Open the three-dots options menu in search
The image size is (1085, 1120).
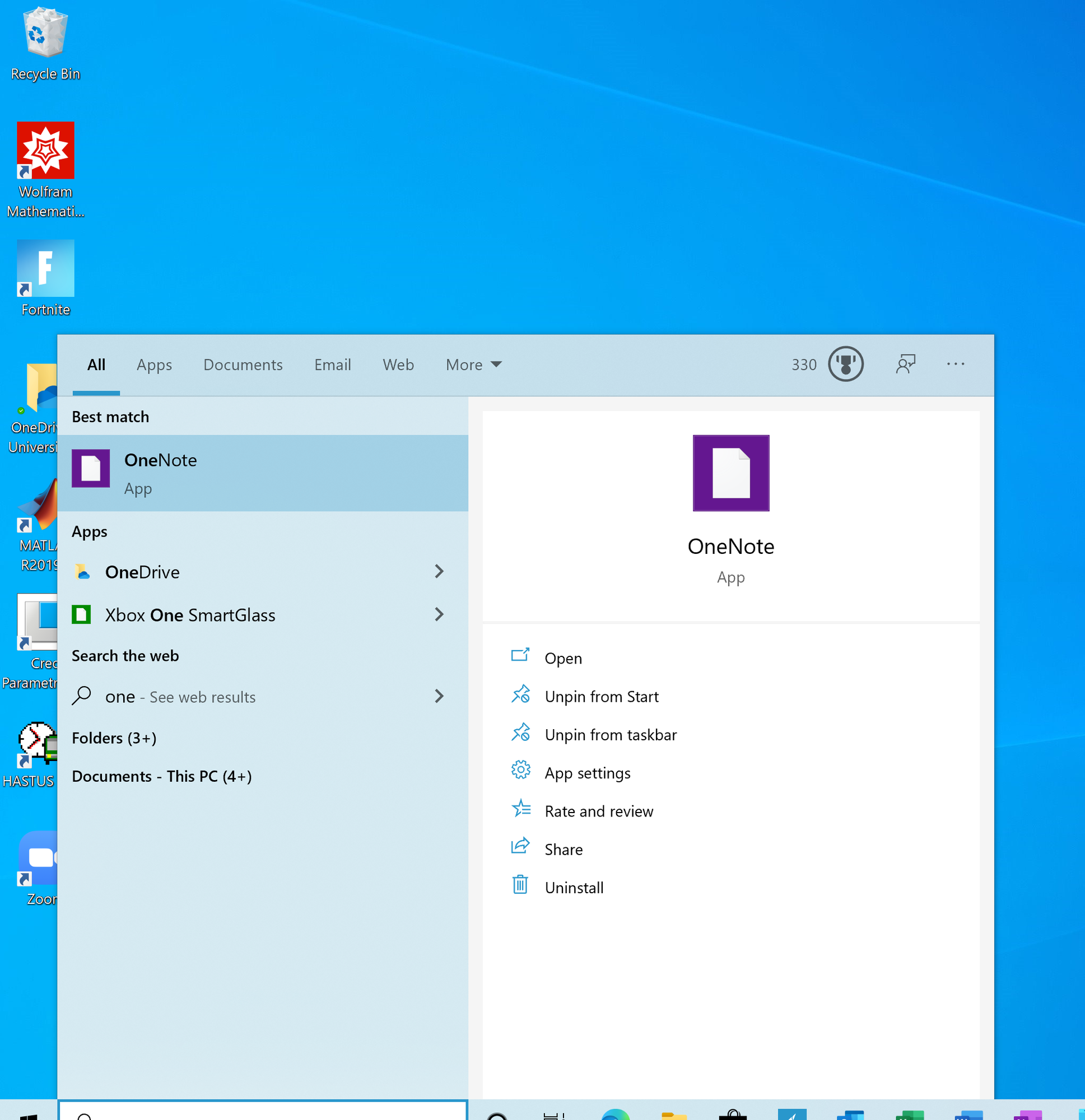955,364
